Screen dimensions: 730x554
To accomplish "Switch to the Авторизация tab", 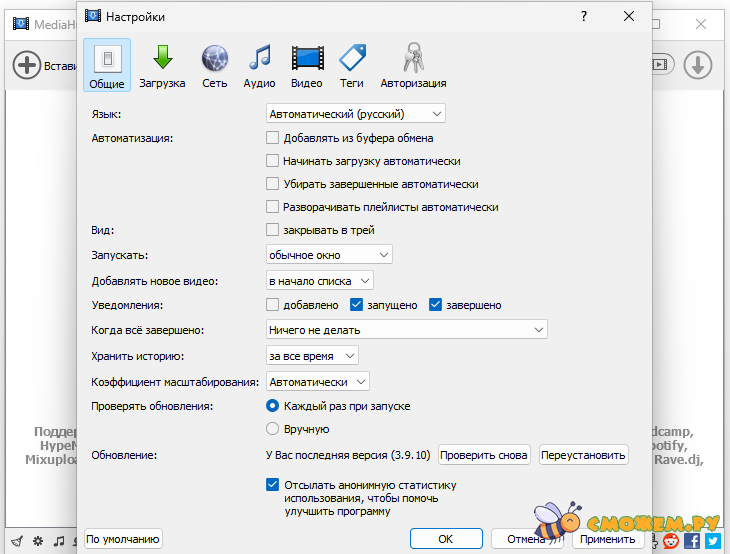I will coord(413,66).
